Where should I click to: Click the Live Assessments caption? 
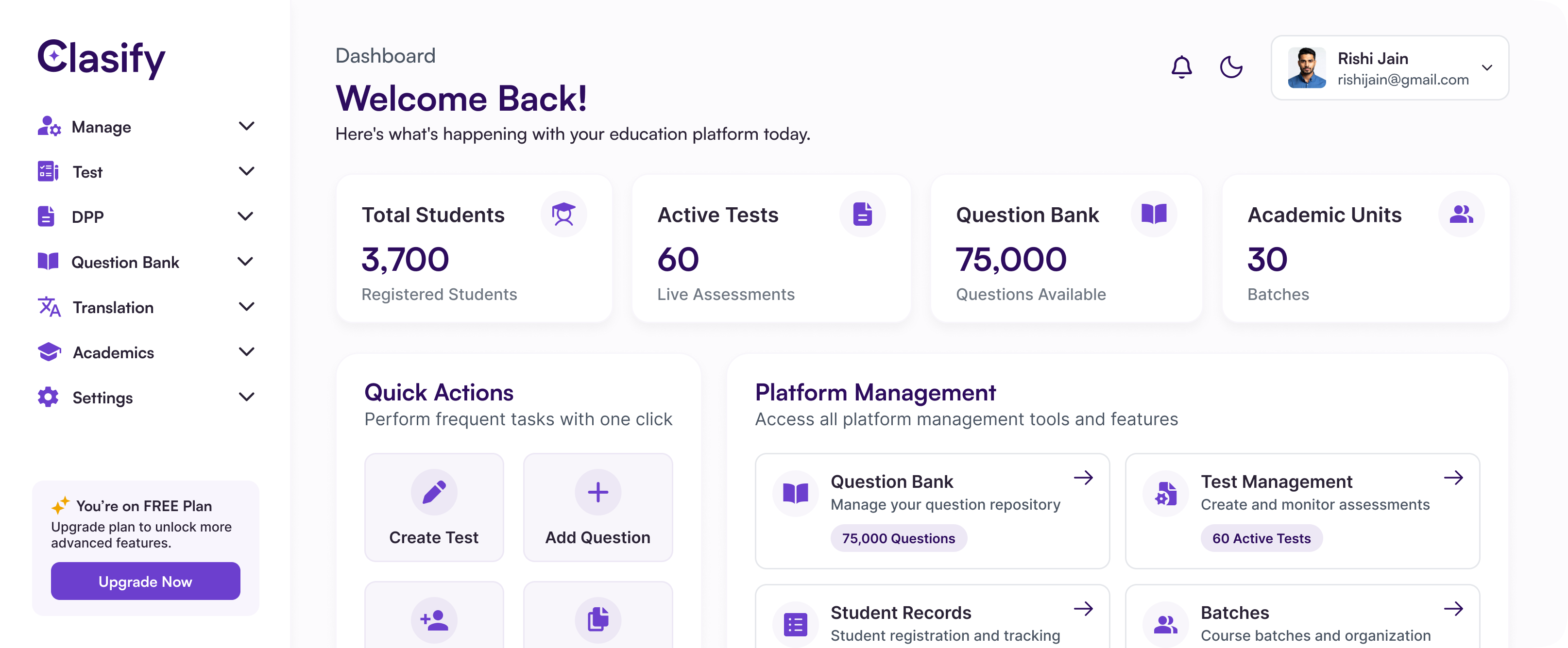point(726,295)
